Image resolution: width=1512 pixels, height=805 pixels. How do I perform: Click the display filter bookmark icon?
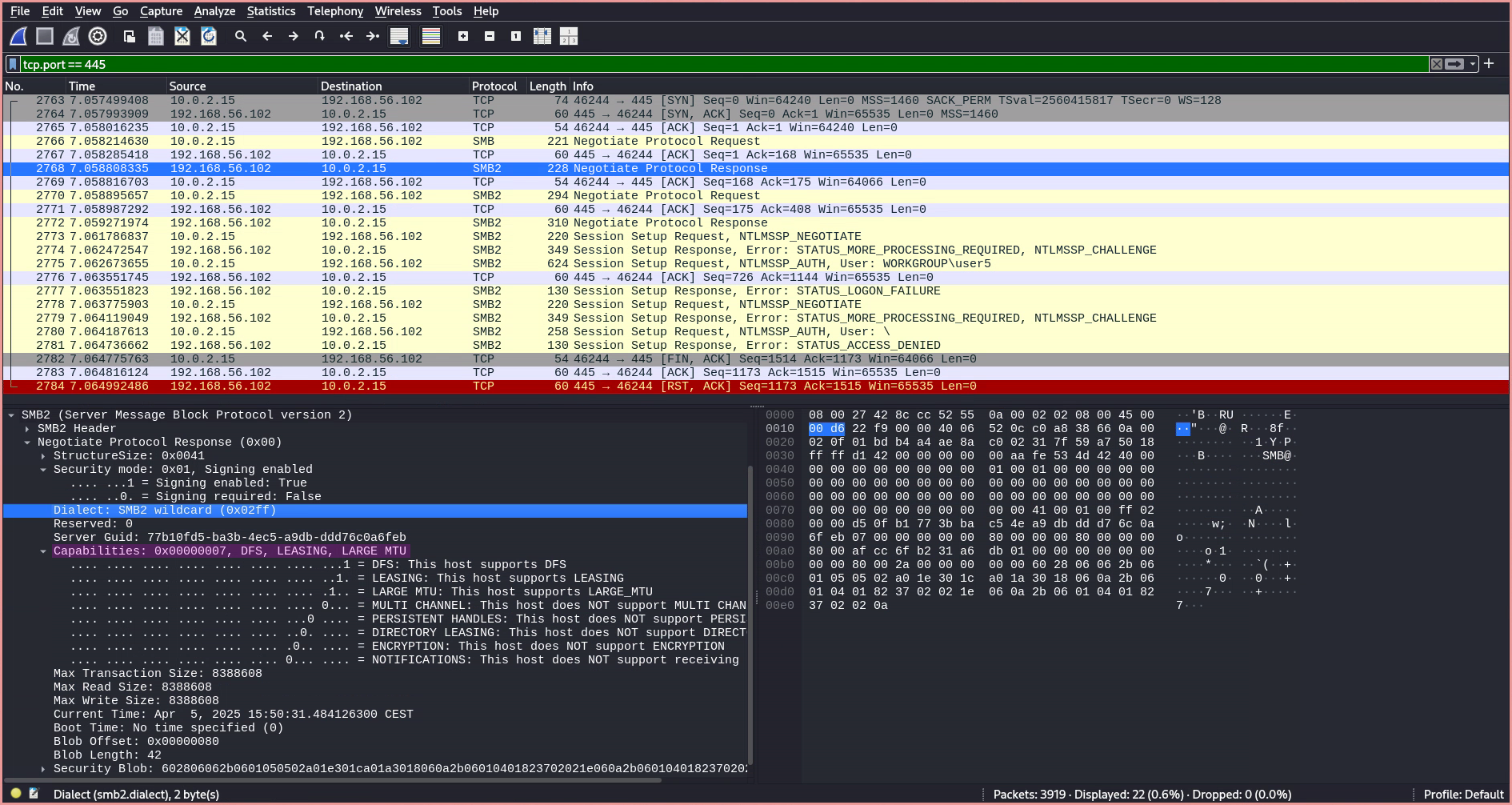pos(13,64)
